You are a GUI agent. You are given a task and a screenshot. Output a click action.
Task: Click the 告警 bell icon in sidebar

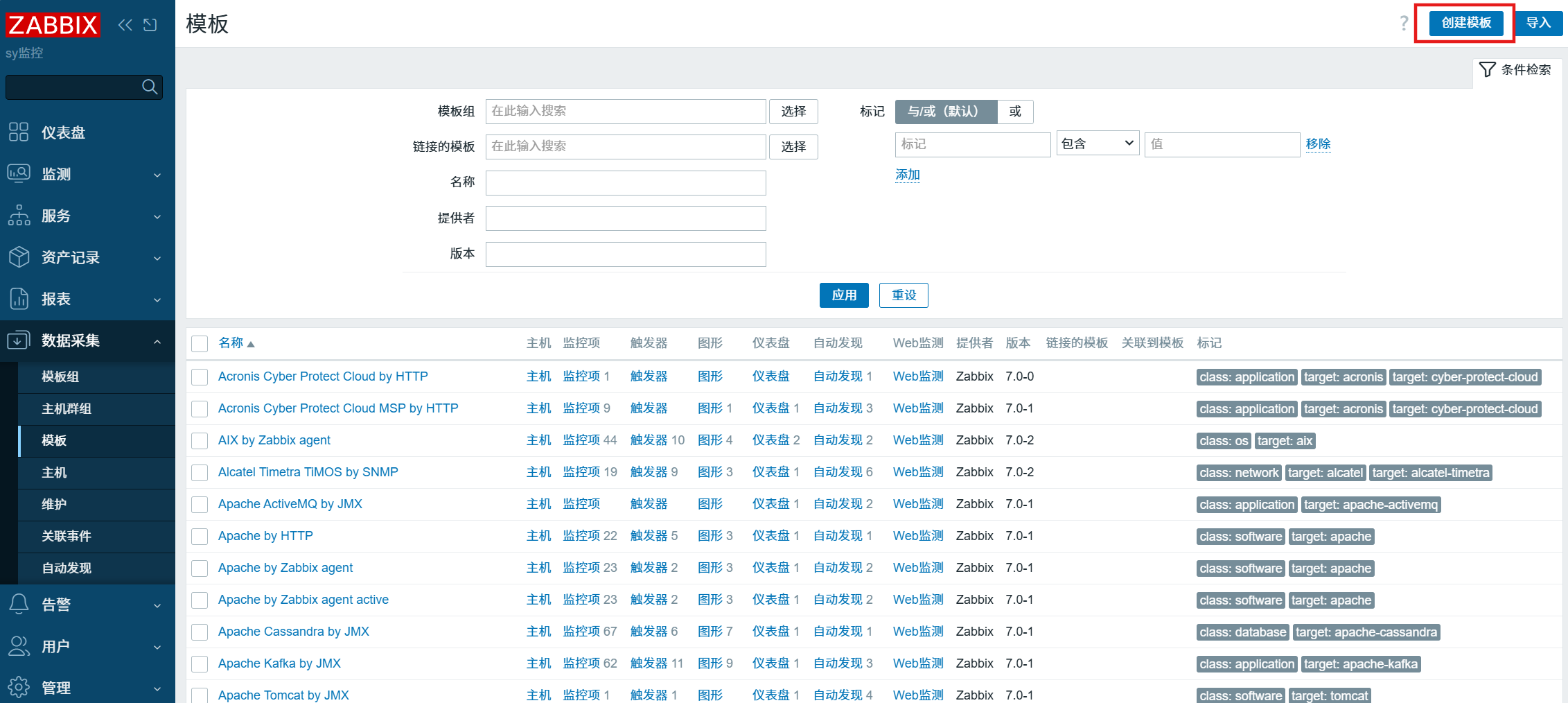tap(19, 604)
